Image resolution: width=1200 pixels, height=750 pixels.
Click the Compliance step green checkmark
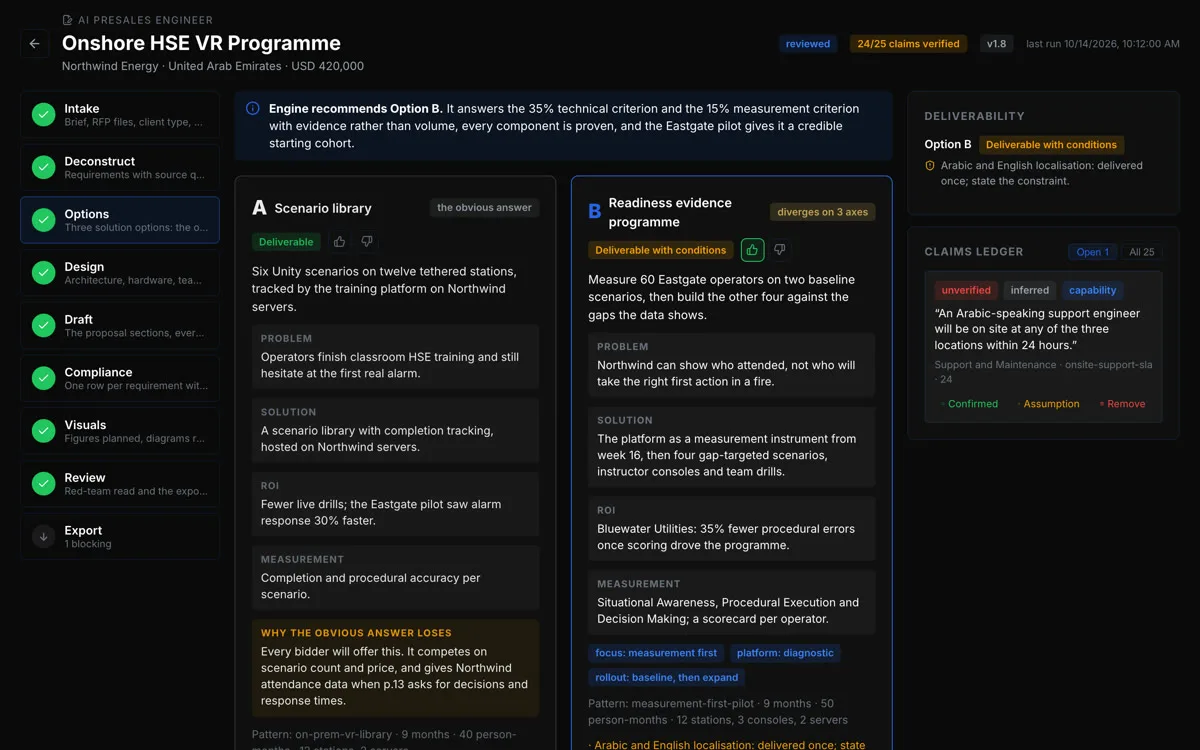pyautogui.click(x=43, y=378)
